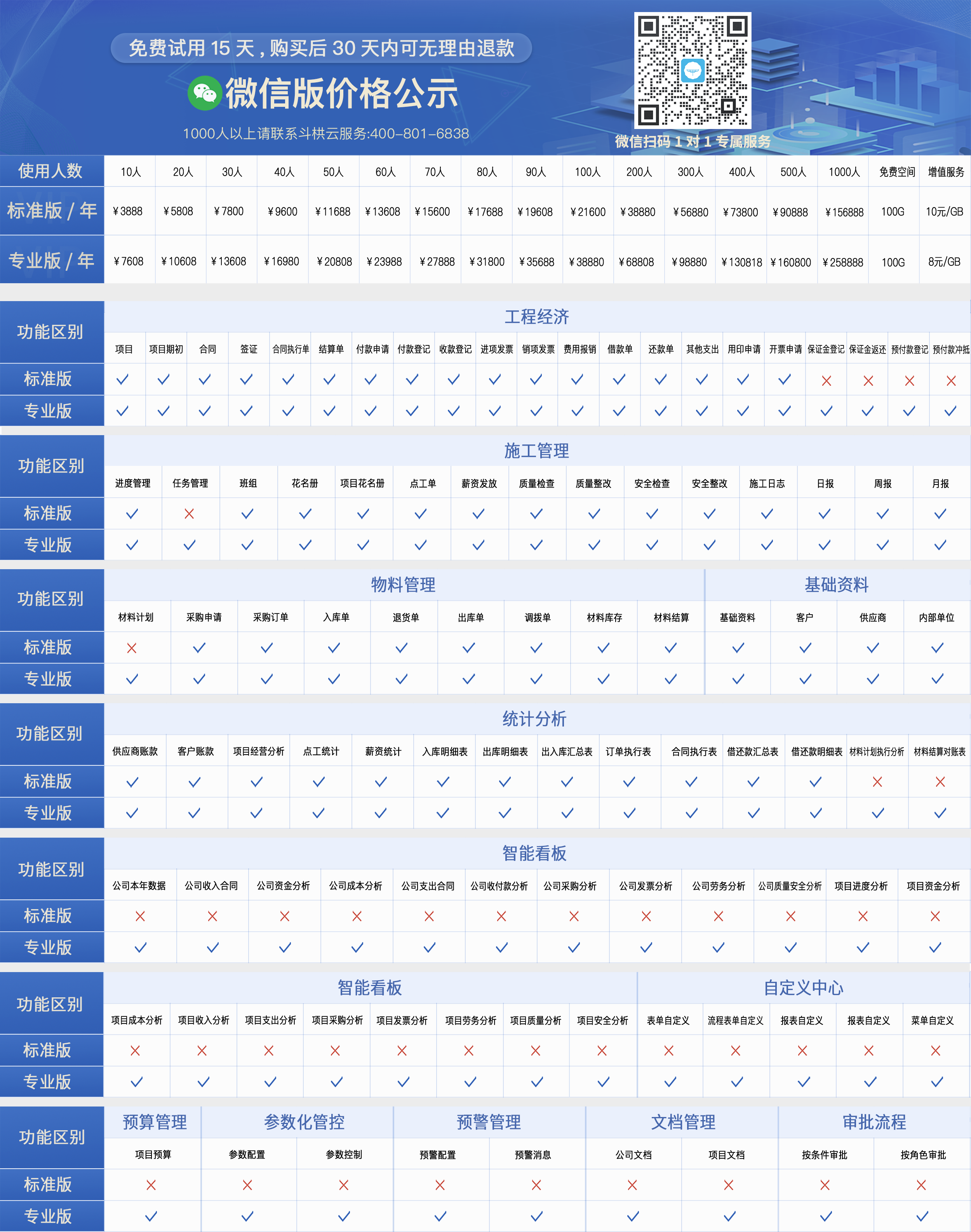Click the red cross for 材料结算对账表 in 标准版

click(940, 782)
